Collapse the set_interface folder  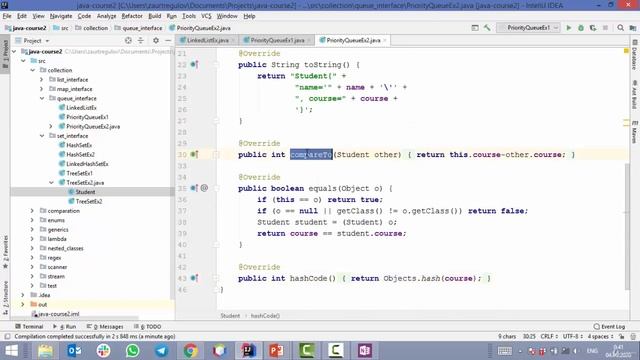click(42, 136)
